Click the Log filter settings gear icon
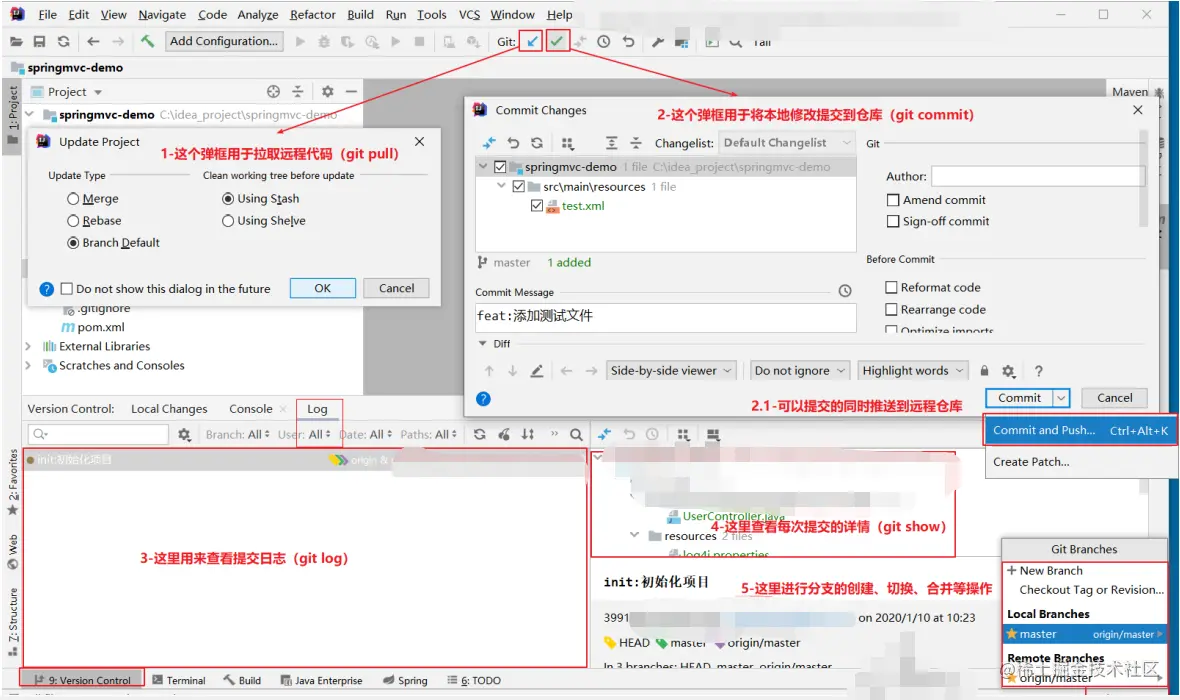 (184, 434)
